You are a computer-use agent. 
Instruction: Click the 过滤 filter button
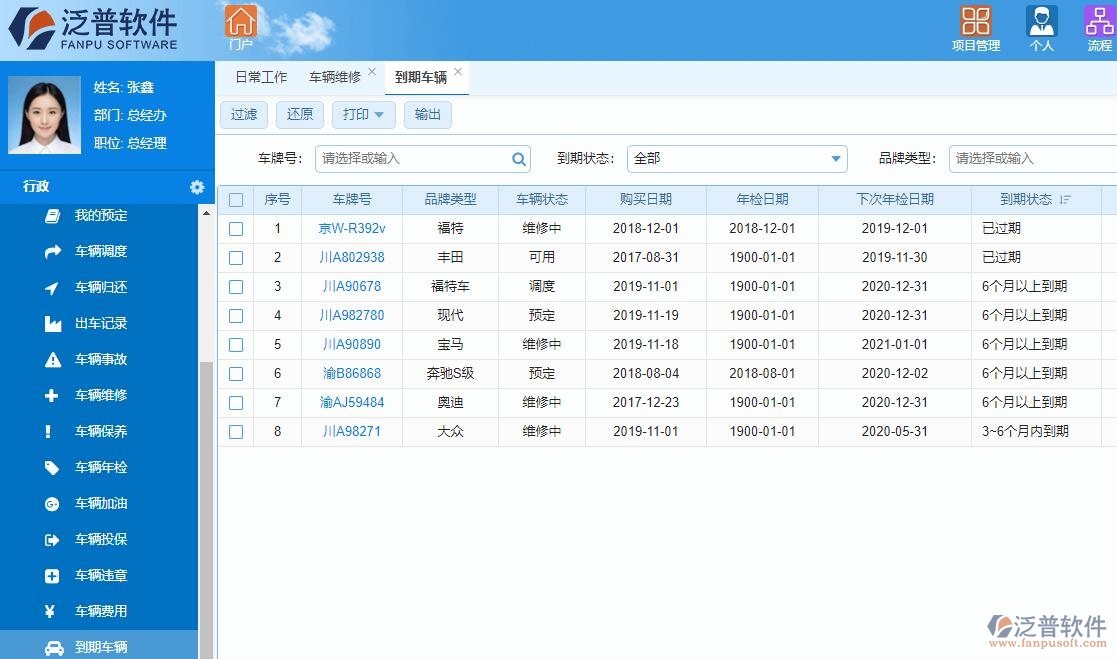(243, 114)
